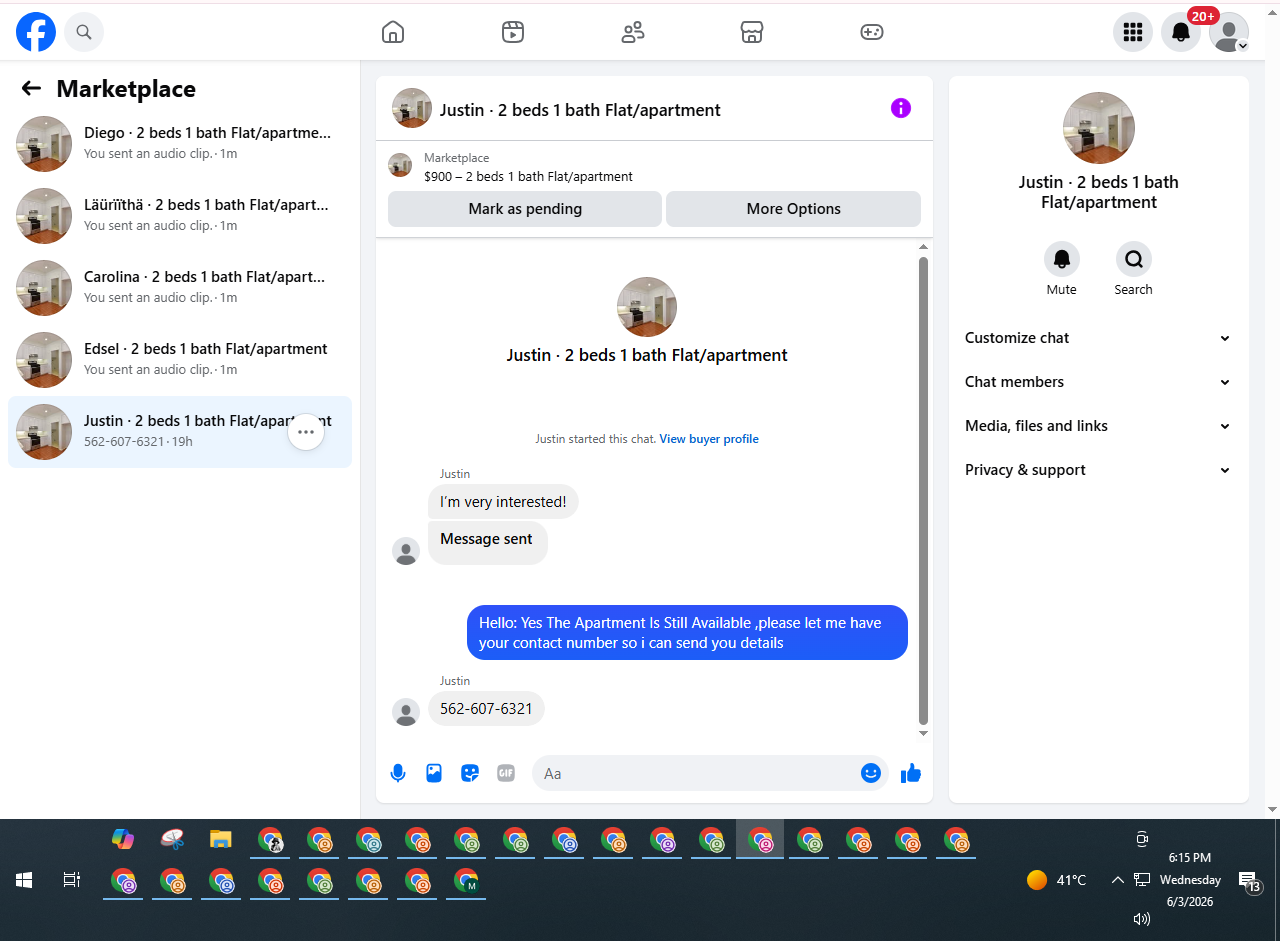Screen dimensions: 1280x941
Task: Click the chat scrollbar down arrow
Action: coord(924,734)
